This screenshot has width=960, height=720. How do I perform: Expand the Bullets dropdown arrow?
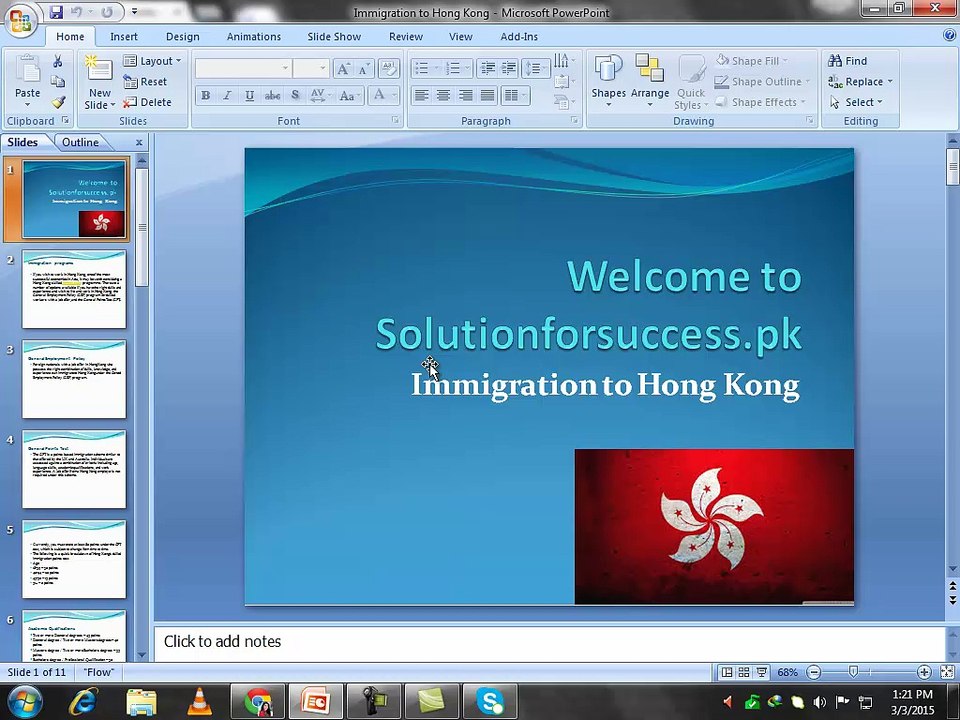tap(437, 68)
